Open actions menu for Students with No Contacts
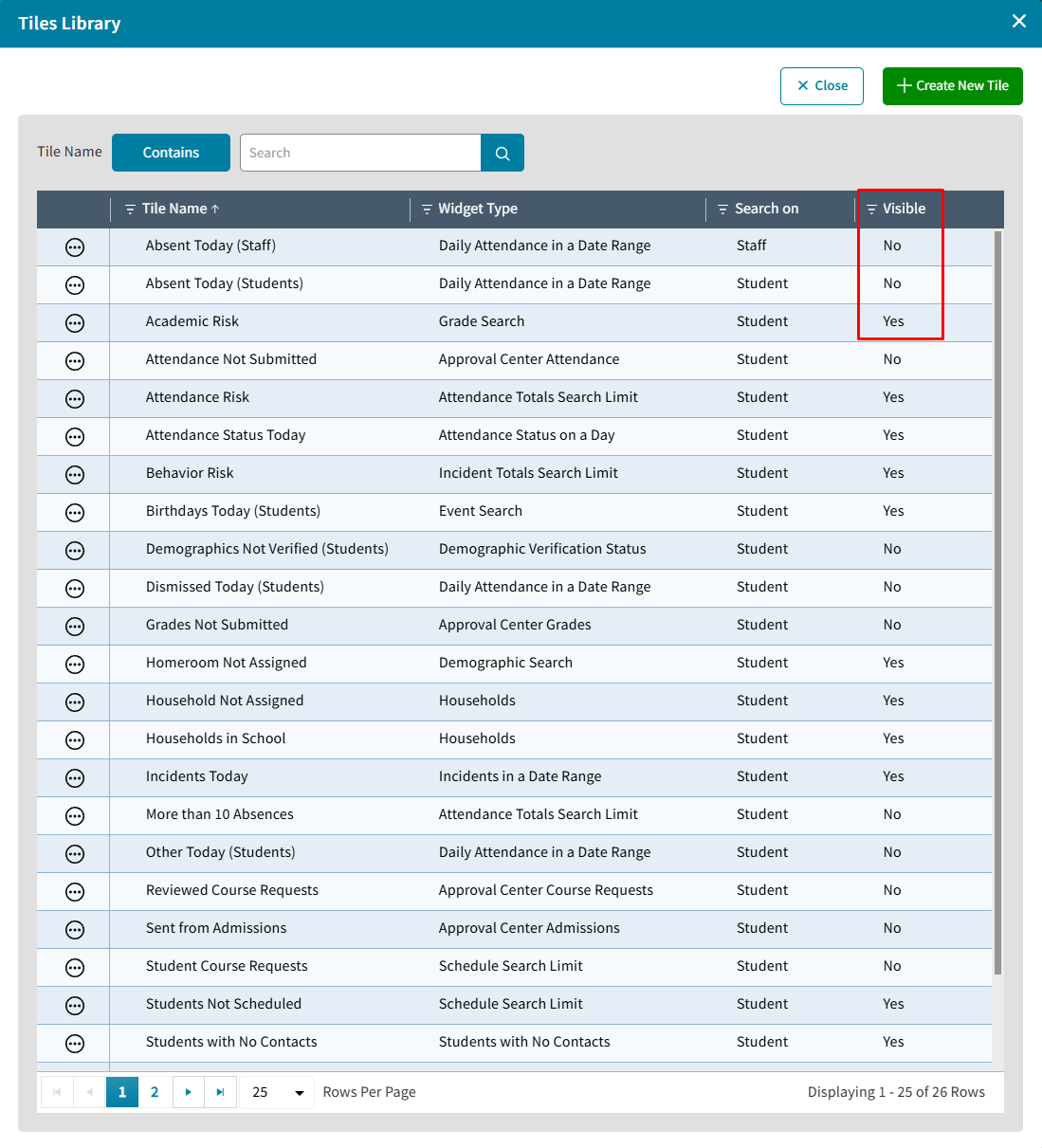 (75, 1044)
